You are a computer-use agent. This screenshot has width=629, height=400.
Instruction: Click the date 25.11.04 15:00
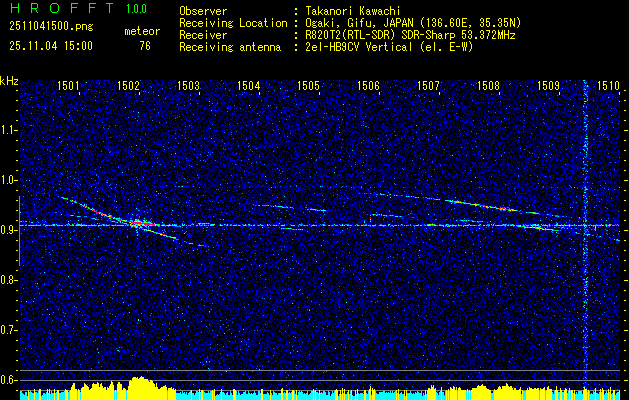click(x=51, y=46)
